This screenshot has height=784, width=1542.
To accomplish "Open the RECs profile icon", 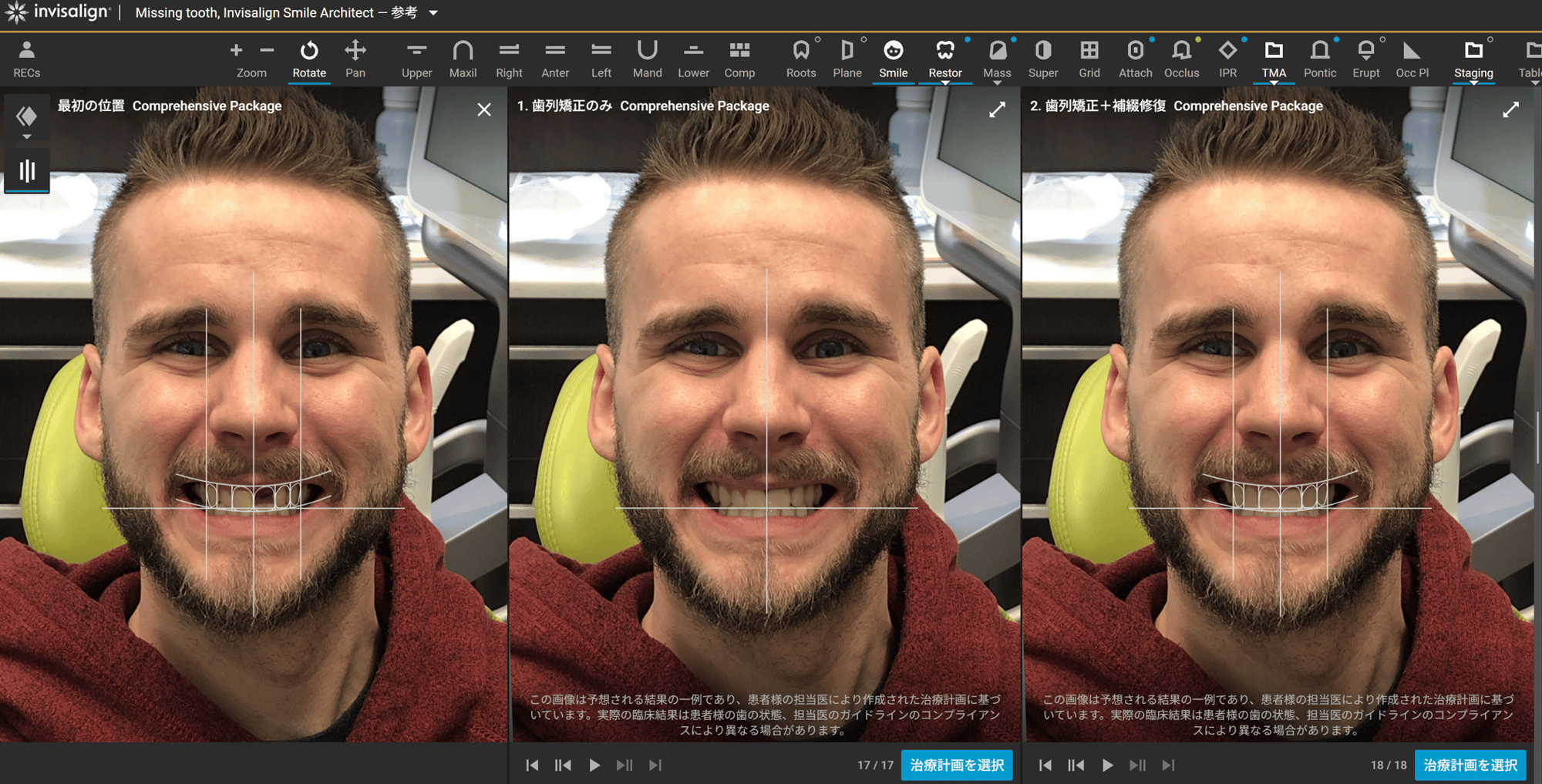I will point(26,59).
